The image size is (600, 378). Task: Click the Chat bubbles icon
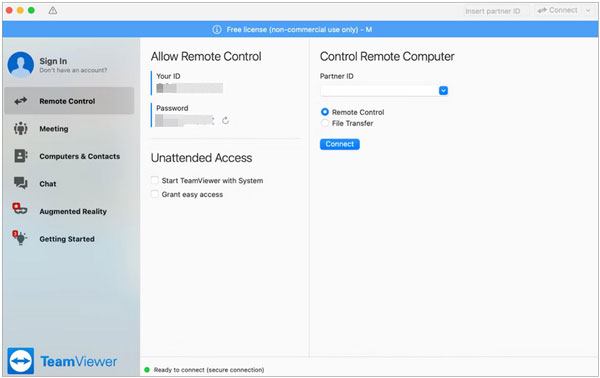point(21,183)
